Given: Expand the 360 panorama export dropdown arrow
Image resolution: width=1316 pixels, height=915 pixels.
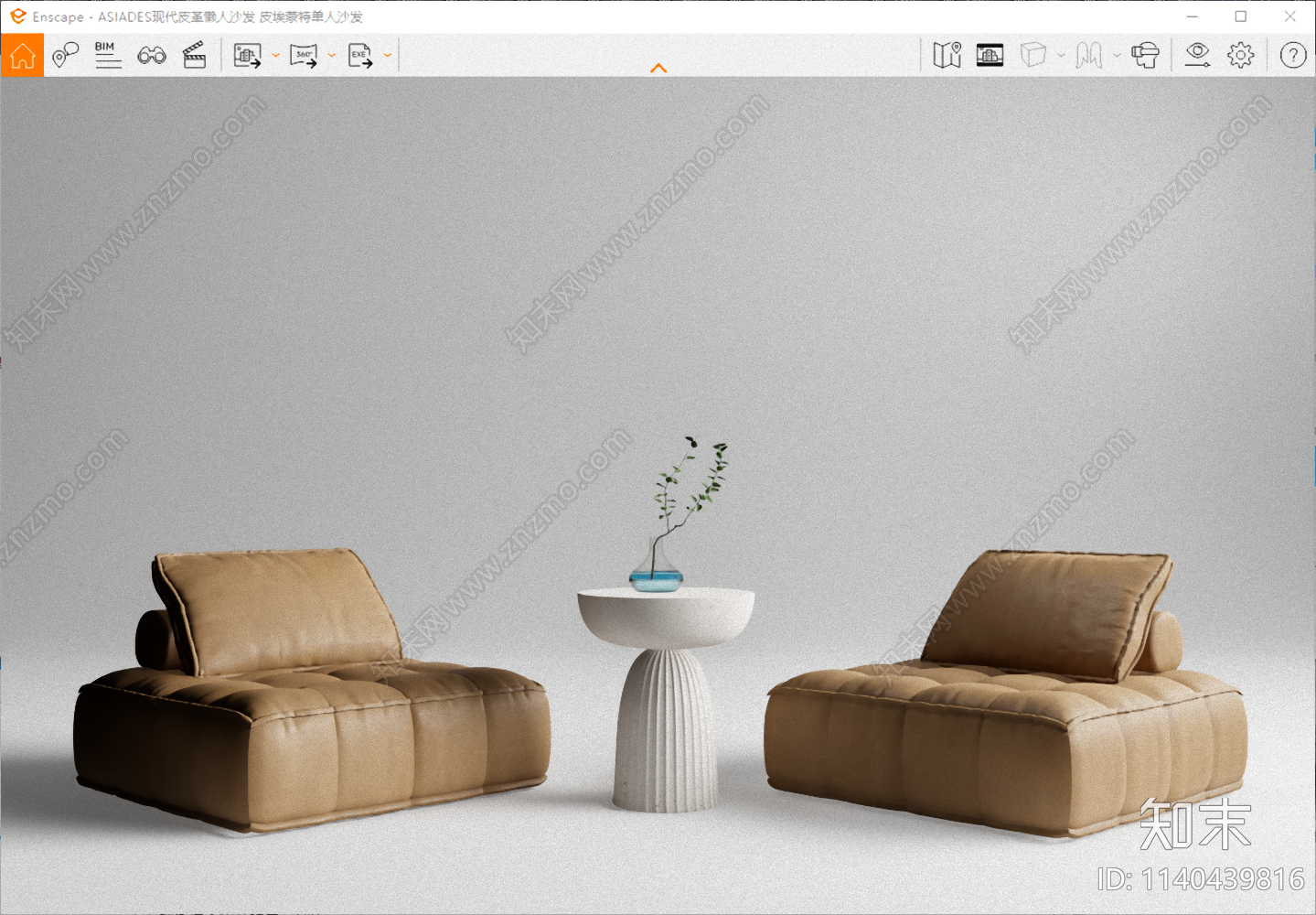Looking at the screenshot, I should click(331, 56).
